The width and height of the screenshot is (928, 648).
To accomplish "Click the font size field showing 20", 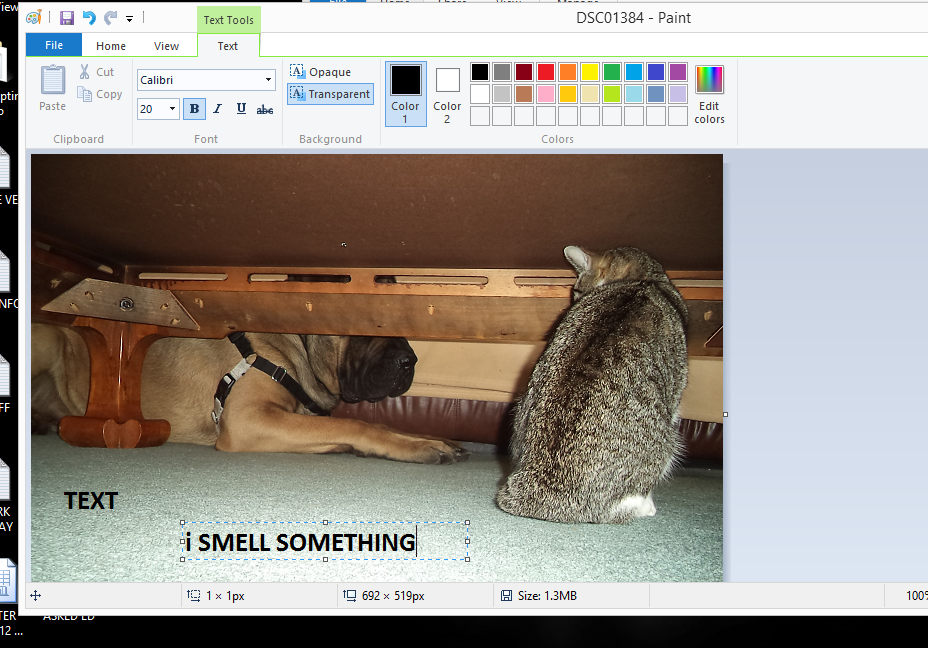I will [152, 109].
